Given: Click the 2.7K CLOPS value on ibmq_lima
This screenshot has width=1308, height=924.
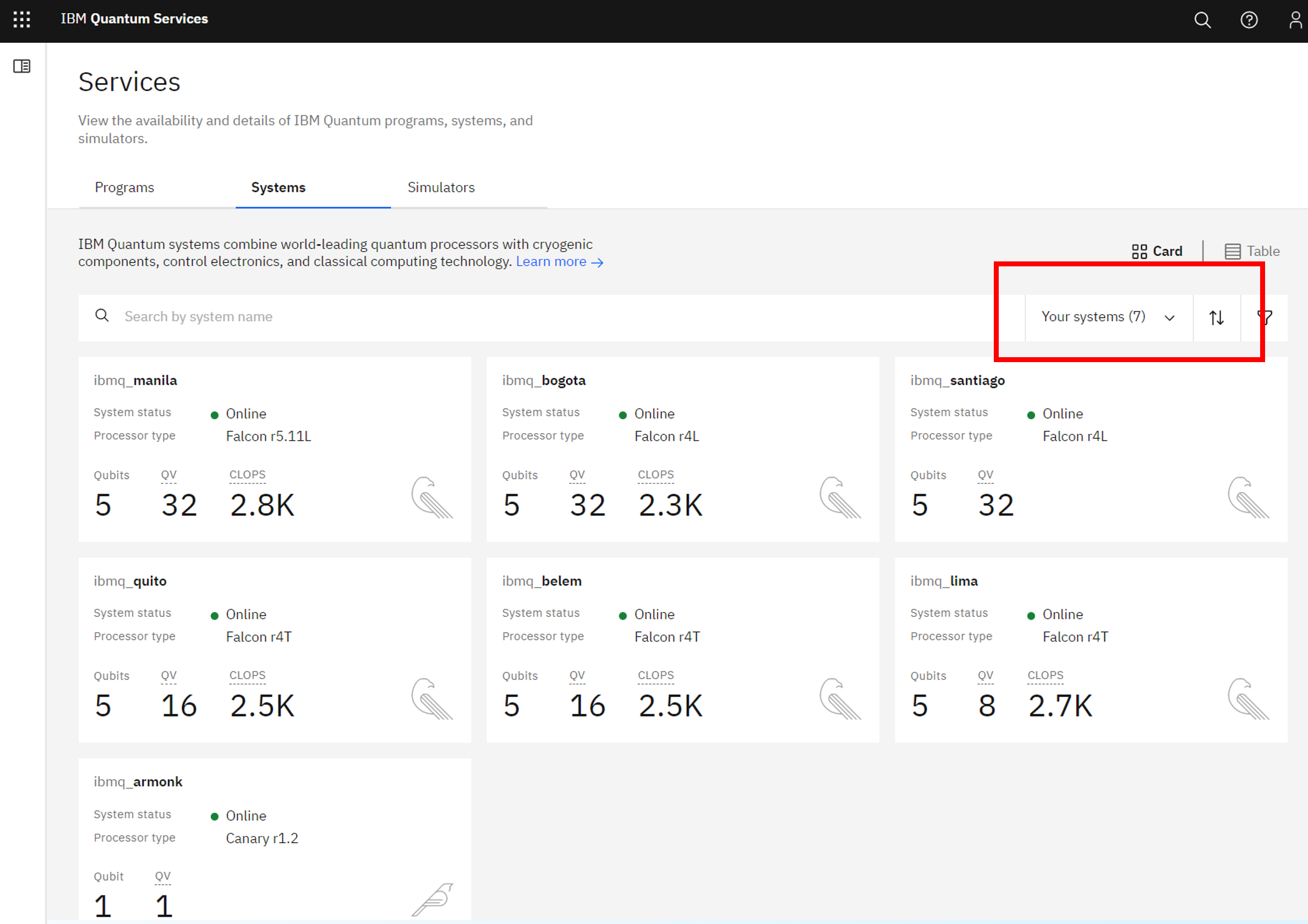Looking at the screenshot, I should (x=1060, y=707).
